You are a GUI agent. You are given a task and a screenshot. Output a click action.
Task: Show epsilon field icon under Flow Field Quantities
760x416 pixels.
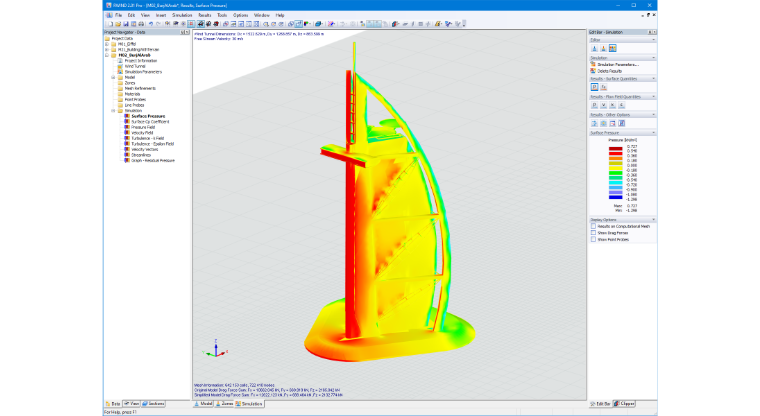coord(621,105)
